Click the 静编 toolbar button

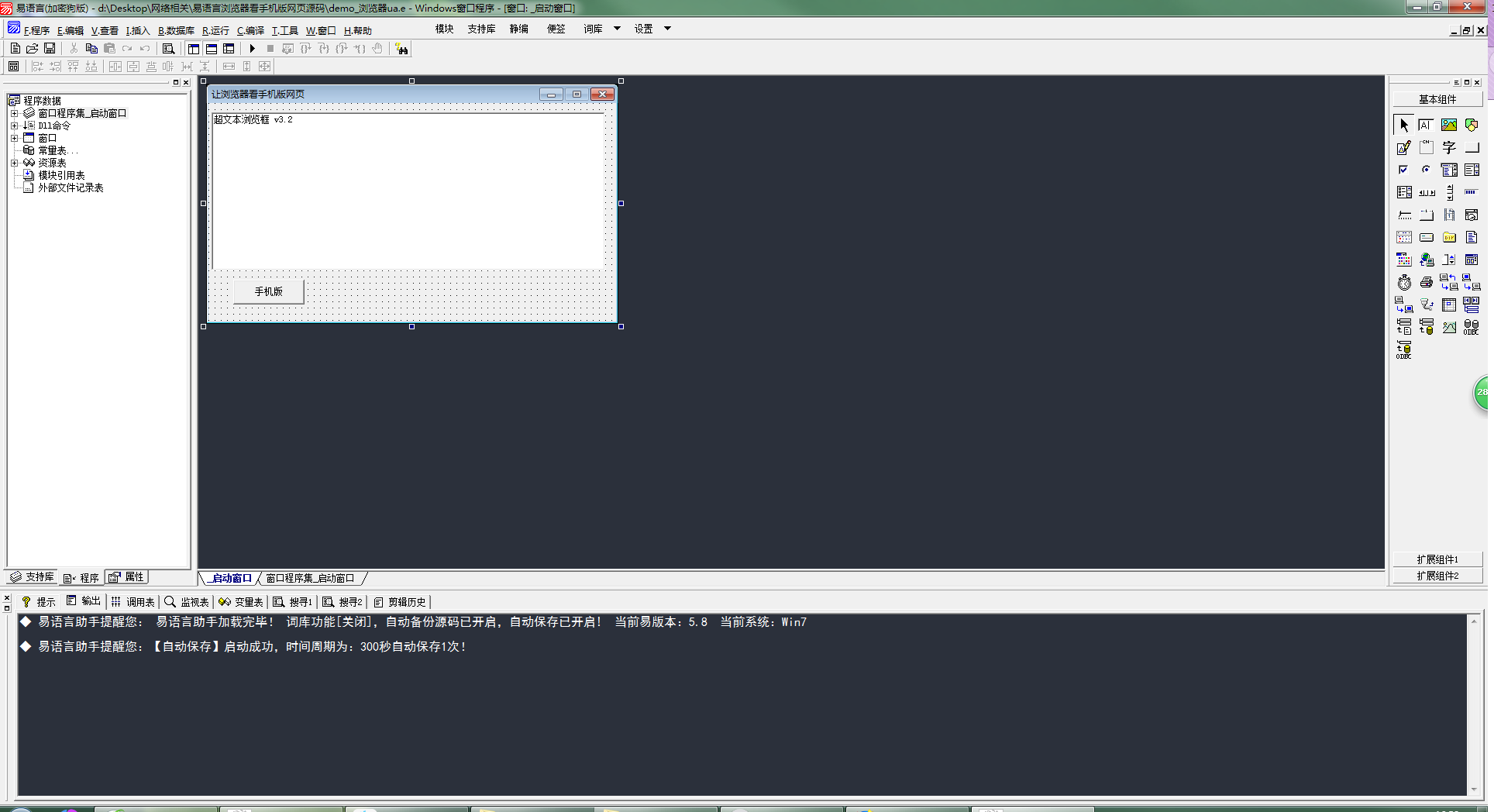[519, 29]
